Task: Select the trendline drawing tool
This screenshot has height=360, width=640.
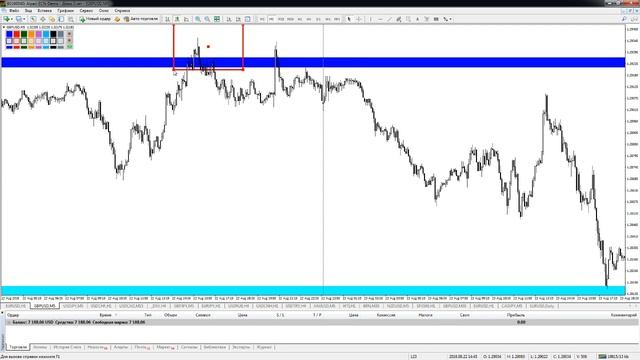Action: 389,19
